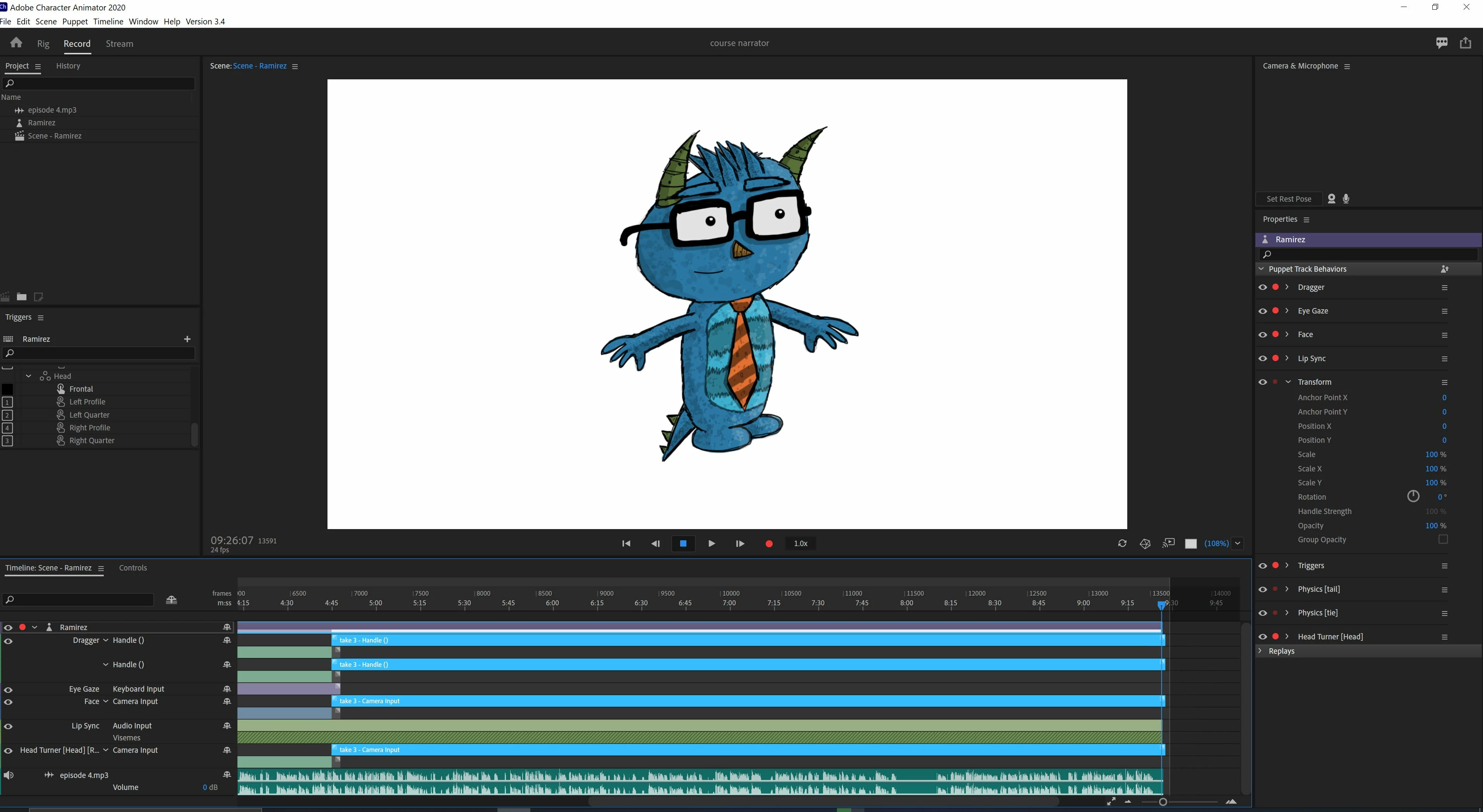This screenshot has height=812, width=1483.
Task: Click the Play button in transport controls
Action: (711, 543)
